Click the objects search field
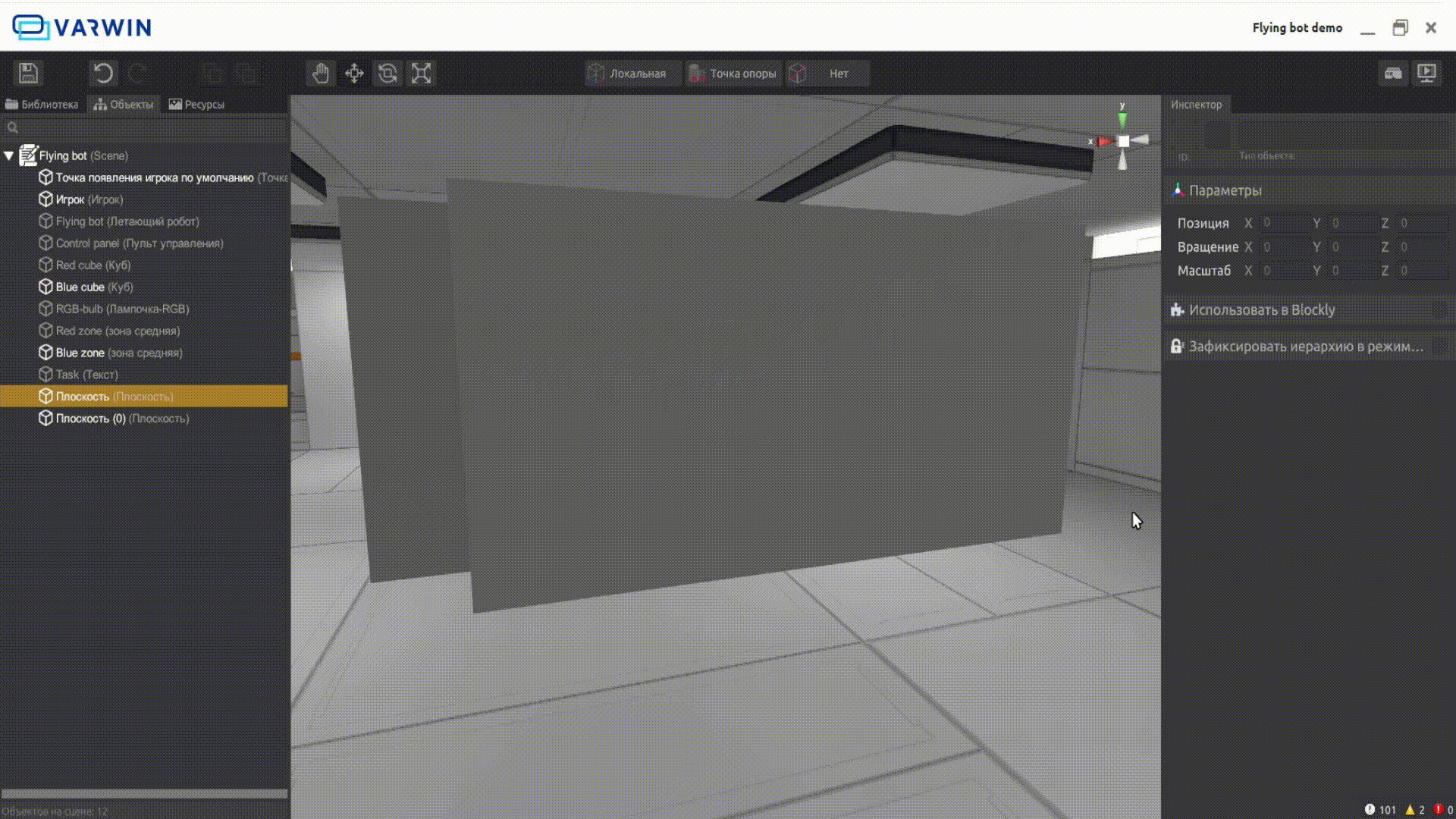 click(148, 127)
